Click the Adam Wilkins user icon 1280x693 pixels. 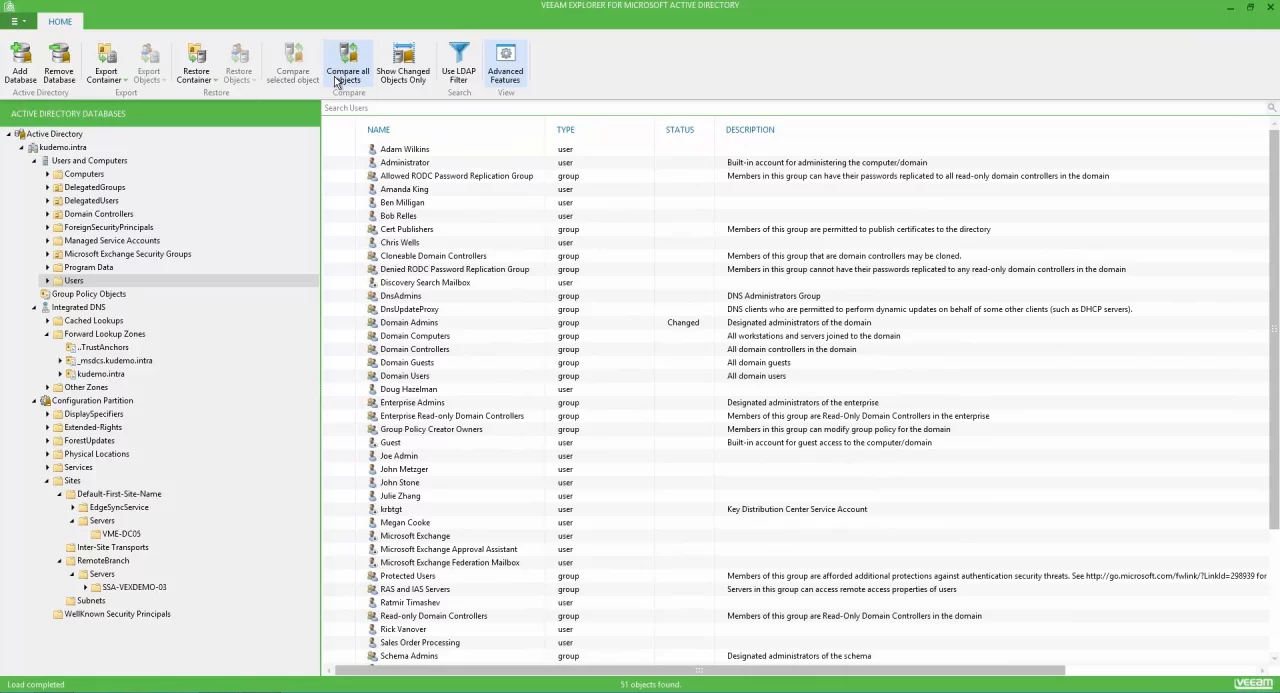pos(372,149)
